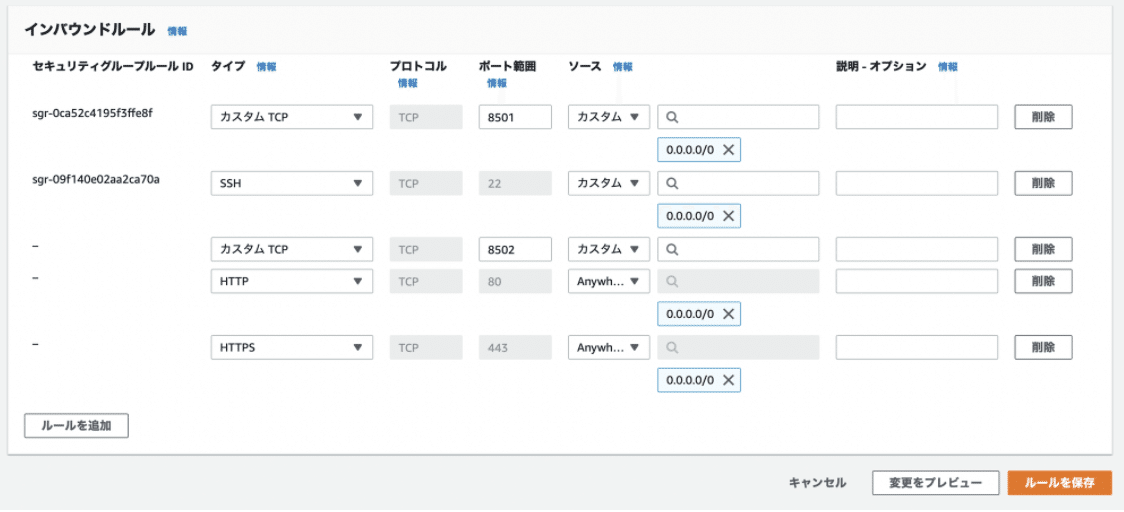This screenshot has width=1124, height=512.
Task: Open the カスタム source dropdown for port 8502
Action: (x=609, y=250)
